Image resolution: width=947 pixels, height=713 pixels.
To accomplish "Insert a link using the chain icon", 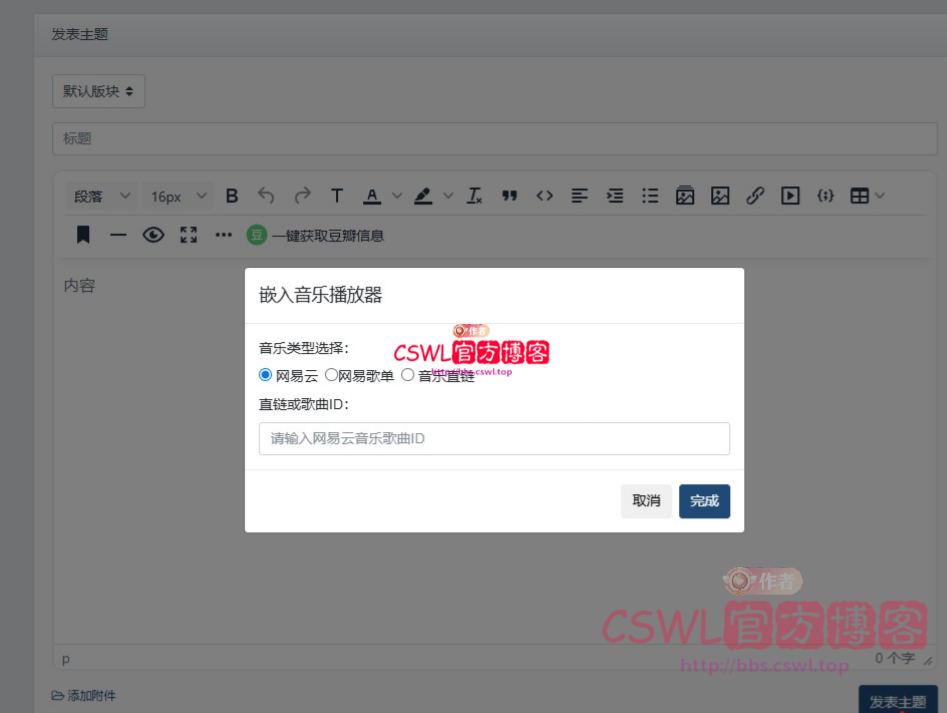I will 755,196.
